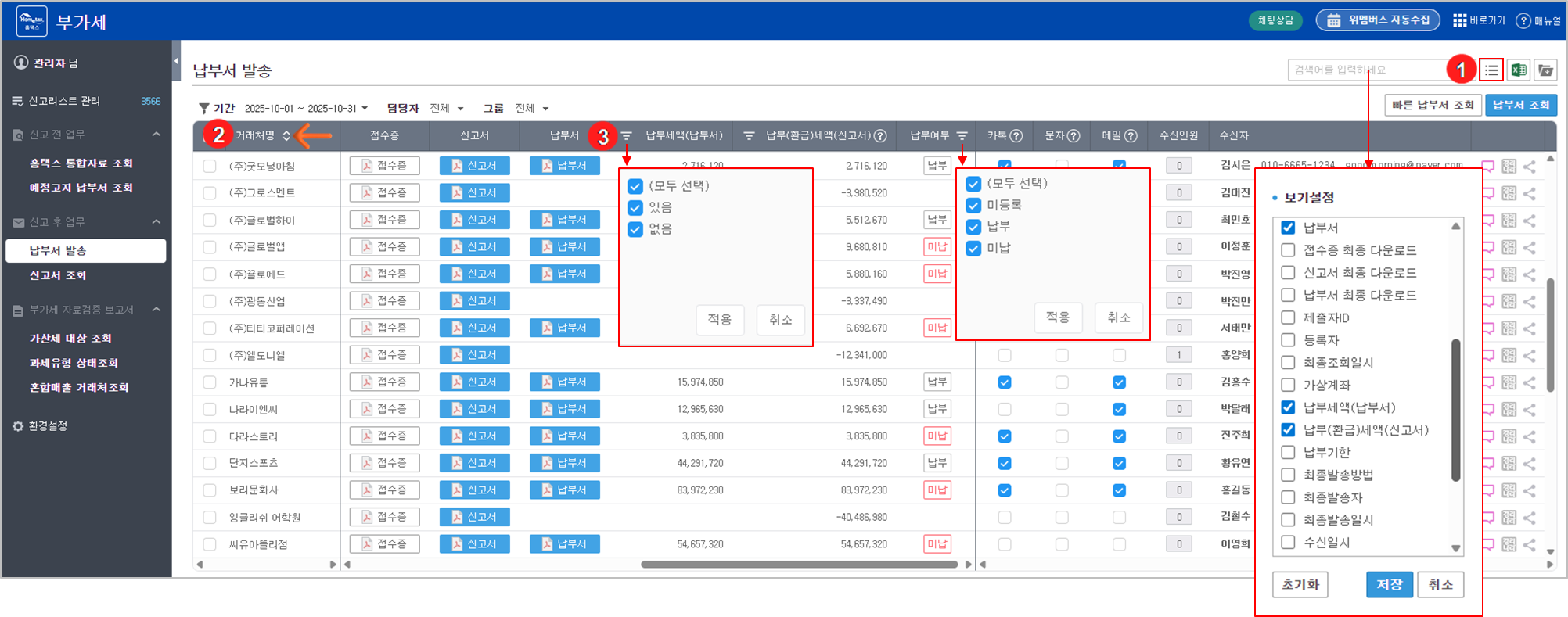Viewport: 1568px width, 617px height.
Task: Click the grey ledger icon in the (주)광동산업 row
Action: click(1509, 301)
